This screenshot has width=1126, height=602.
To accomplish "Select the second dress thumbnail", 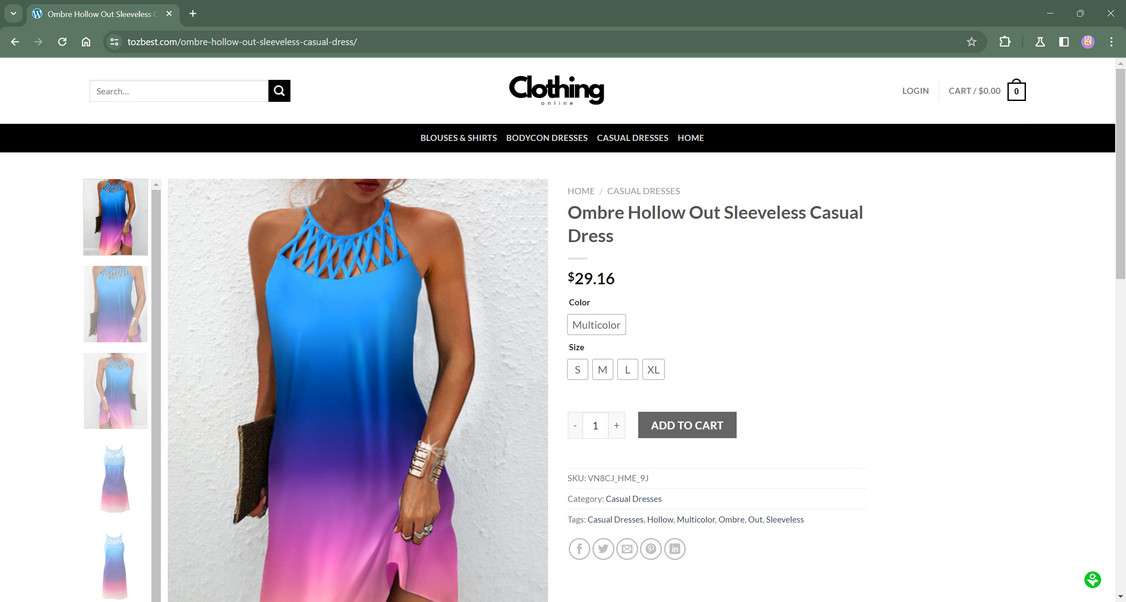I will 115,304.
